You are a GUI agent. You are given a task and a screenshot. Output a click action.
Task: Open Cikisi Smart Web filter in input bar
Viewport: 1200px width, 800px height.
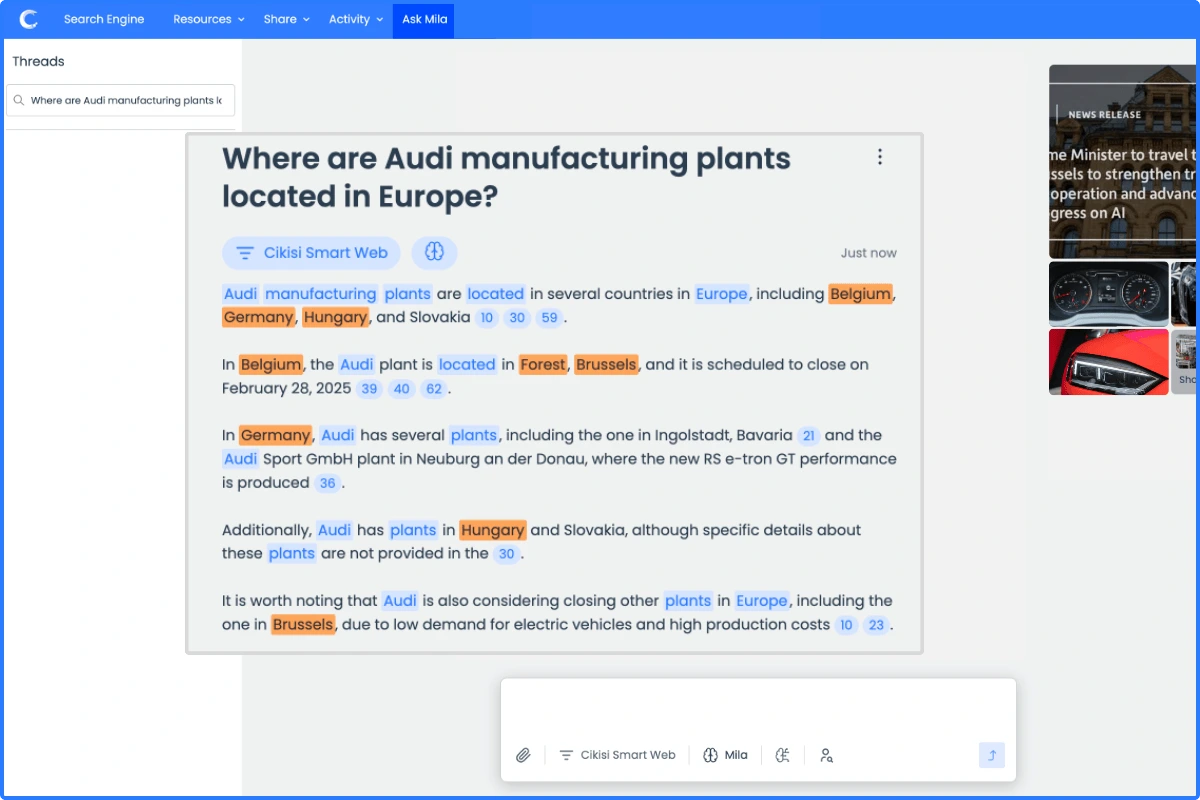pos(617,755)
